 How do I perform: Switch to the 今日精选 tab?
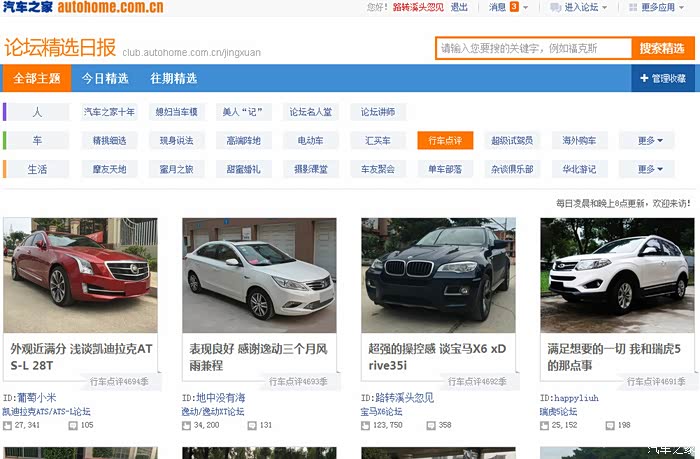105,78
